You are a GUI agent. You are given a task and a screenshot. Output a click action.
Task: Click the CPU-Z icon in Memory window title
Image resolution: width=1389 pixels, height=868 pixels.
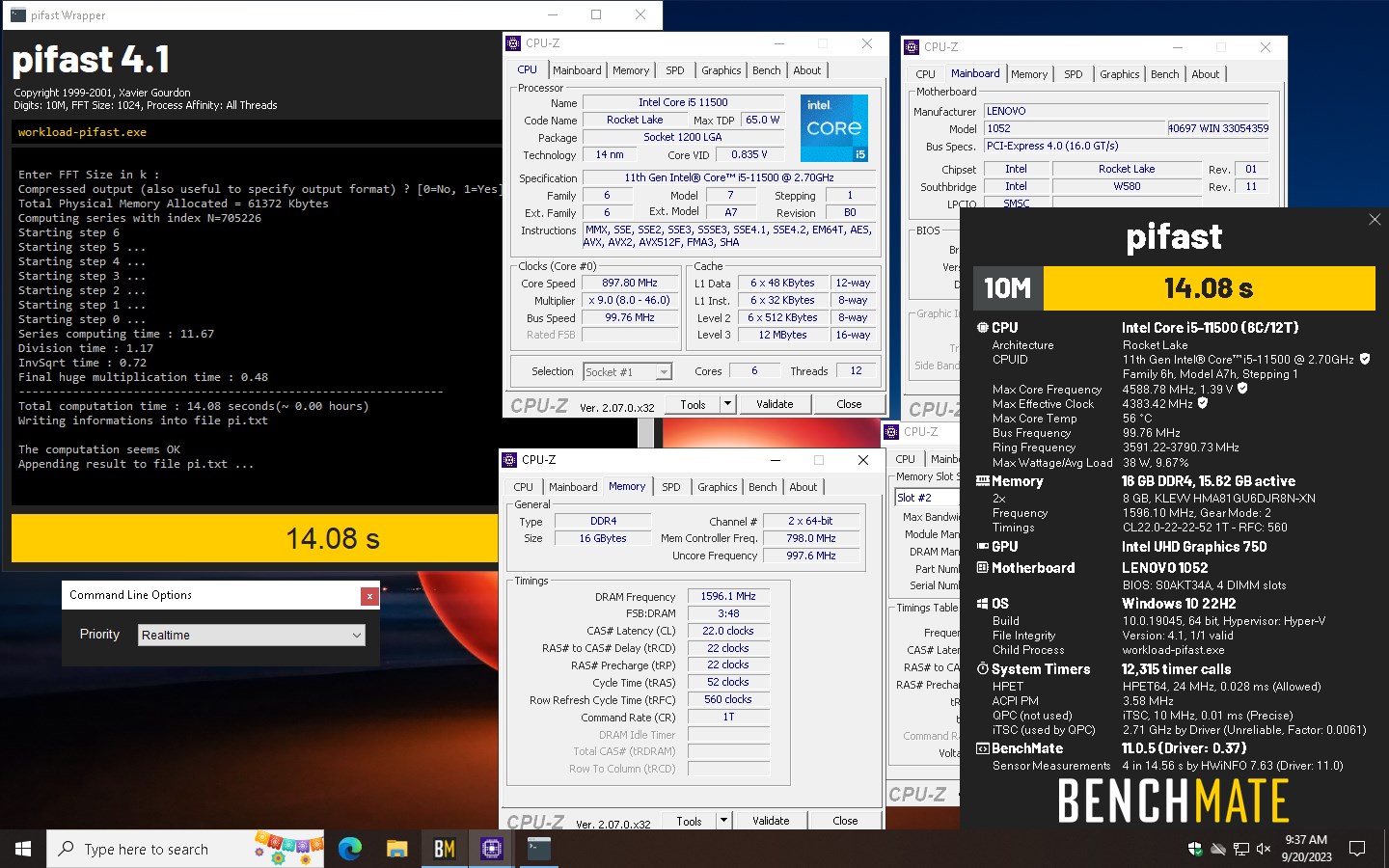pyautogui.click(x=510, y=460)
